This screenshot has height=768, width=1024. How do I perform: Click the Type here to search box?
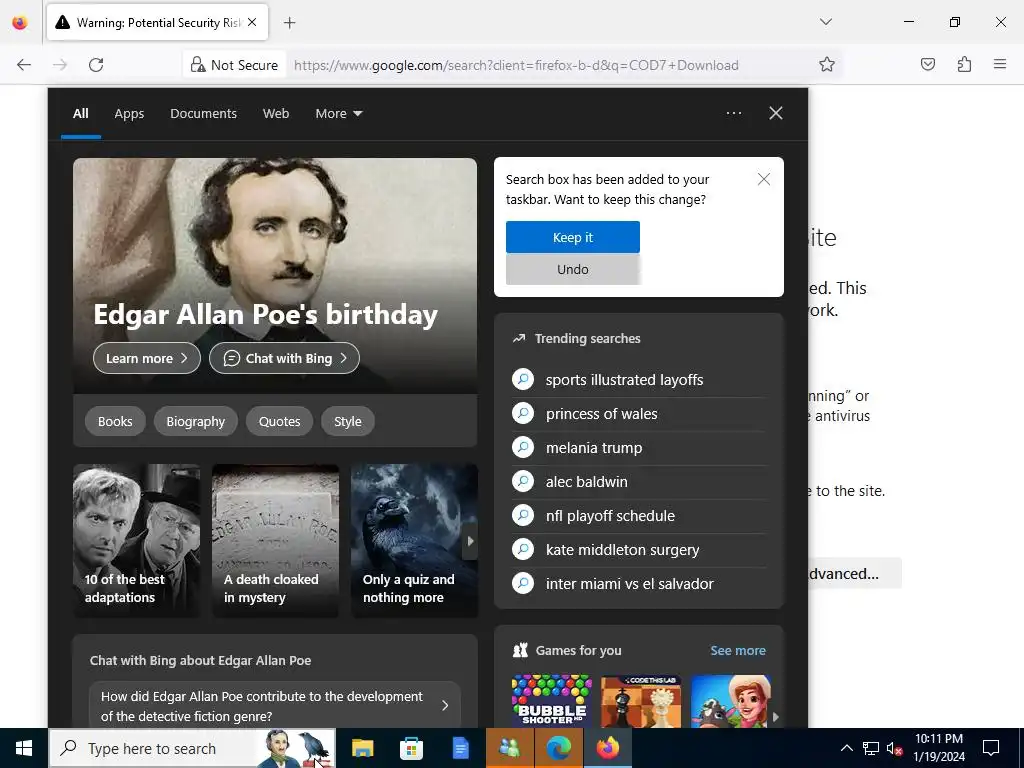point(193,748)
